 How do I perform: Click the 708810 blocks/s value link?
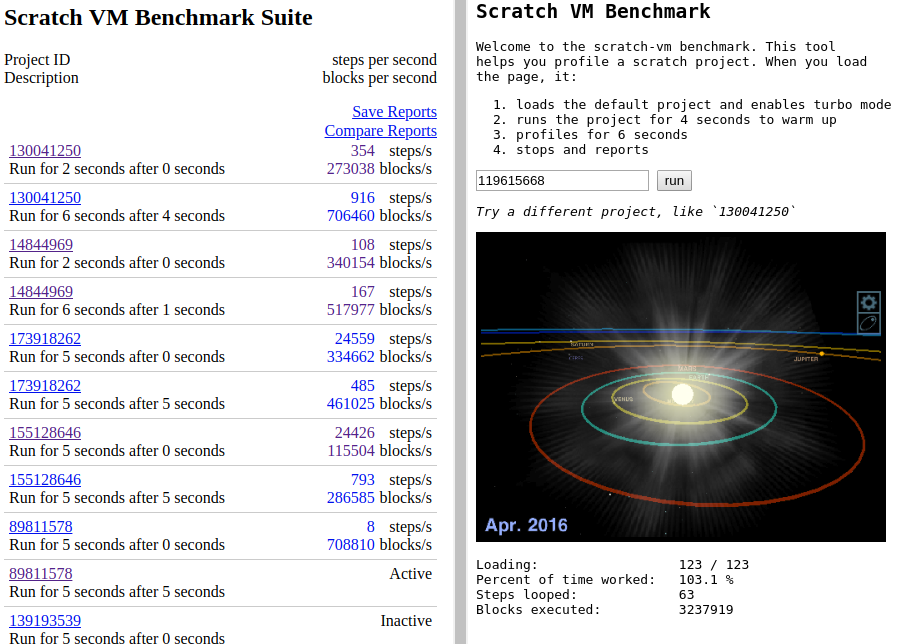click(x=350, y=545)
